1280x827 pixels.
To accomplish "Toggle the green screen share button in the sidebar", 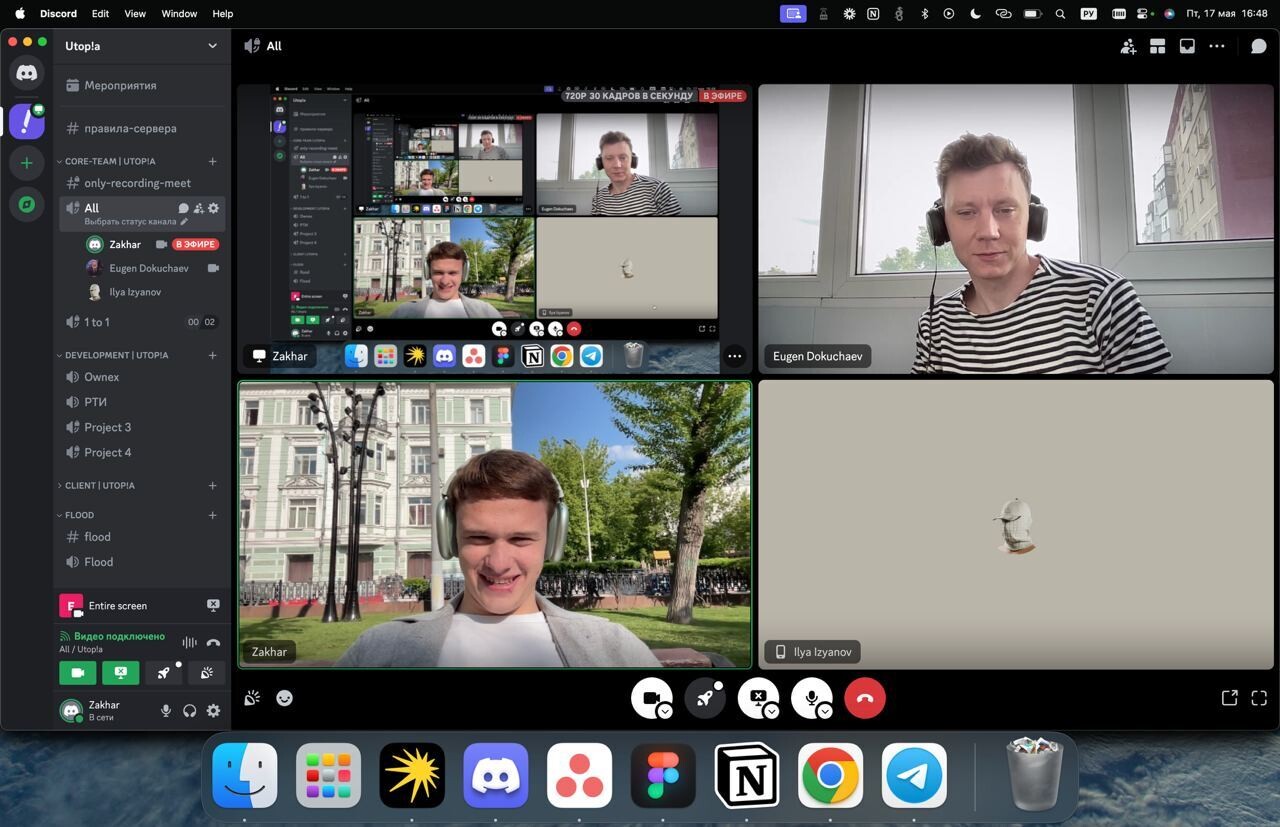I will tap(121, 673).
